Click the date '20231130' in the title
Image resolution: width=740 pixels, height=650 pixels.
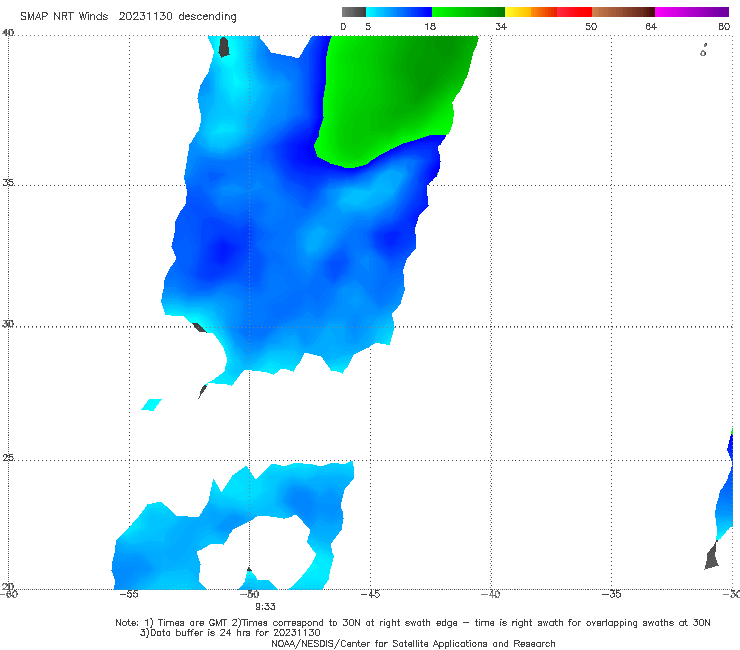tap(145, 16)
